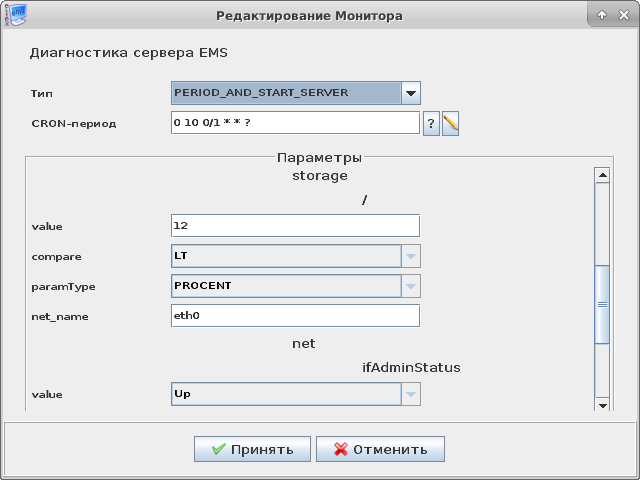Expand the Тип dropdown arrow

(411, 93)
